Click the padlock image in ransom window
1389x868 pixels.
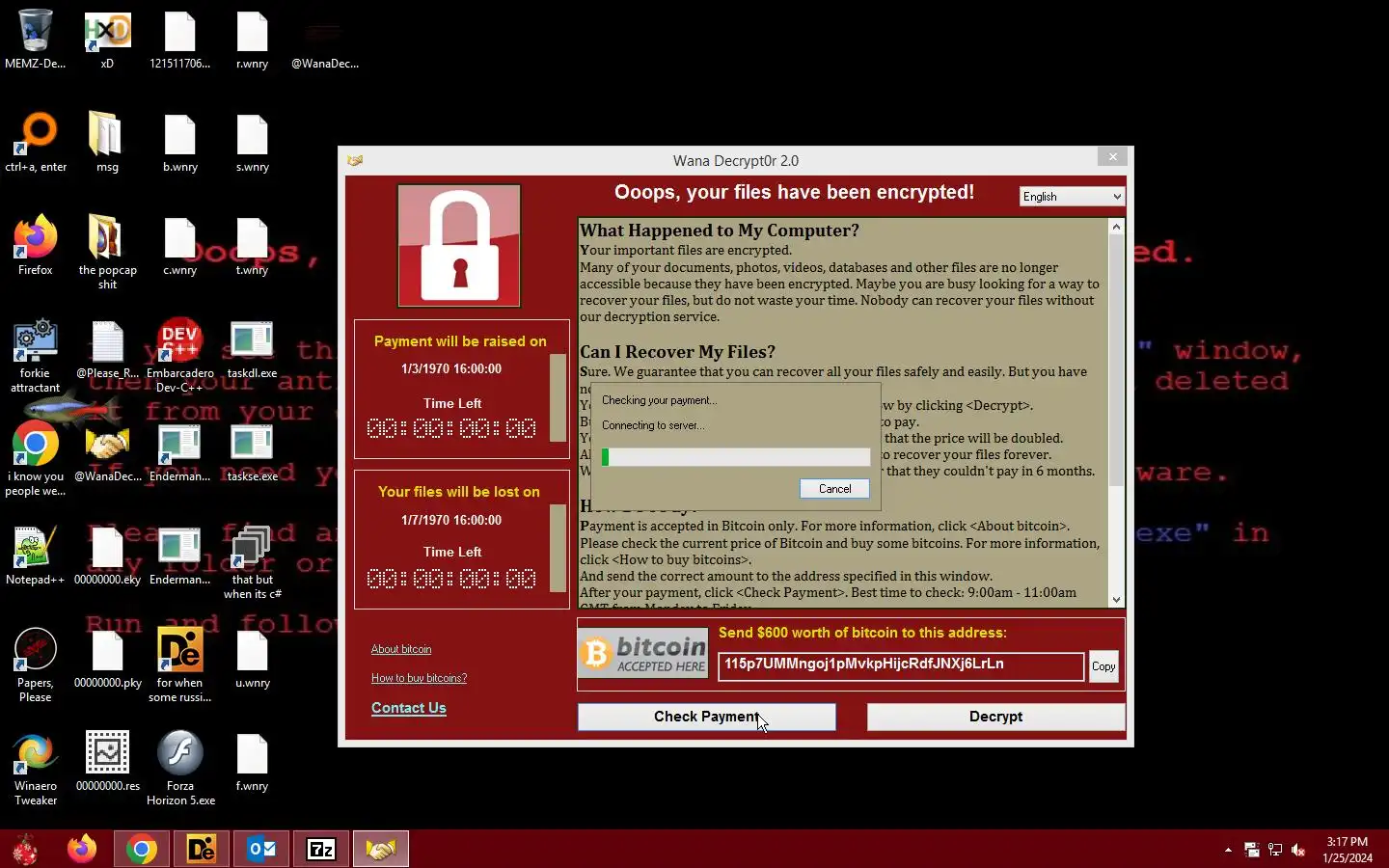pos(459,245)
